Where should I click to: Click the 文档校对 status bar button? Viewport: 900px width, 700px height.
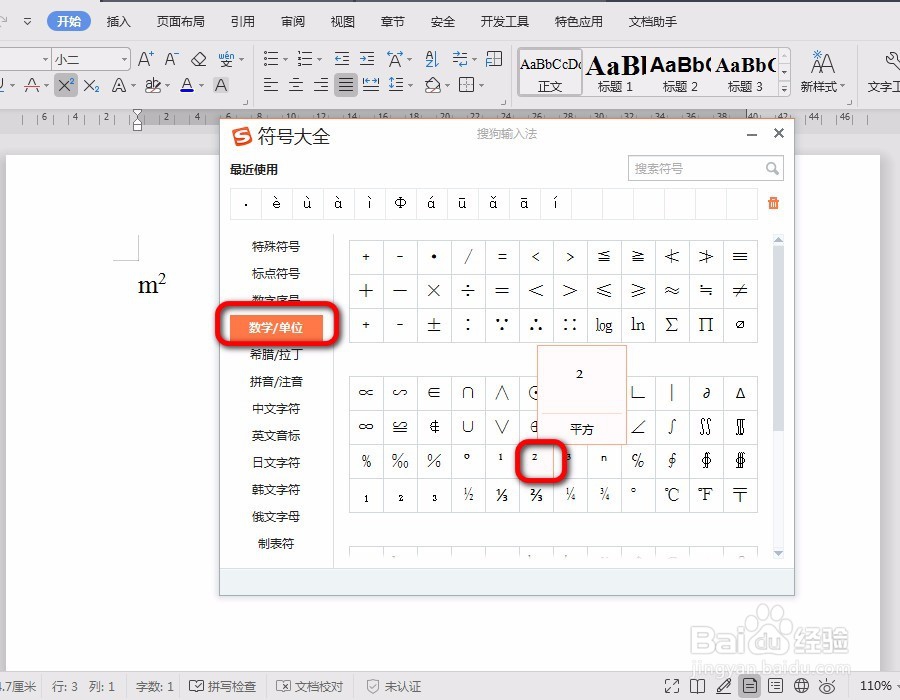[x=309, y=686]
